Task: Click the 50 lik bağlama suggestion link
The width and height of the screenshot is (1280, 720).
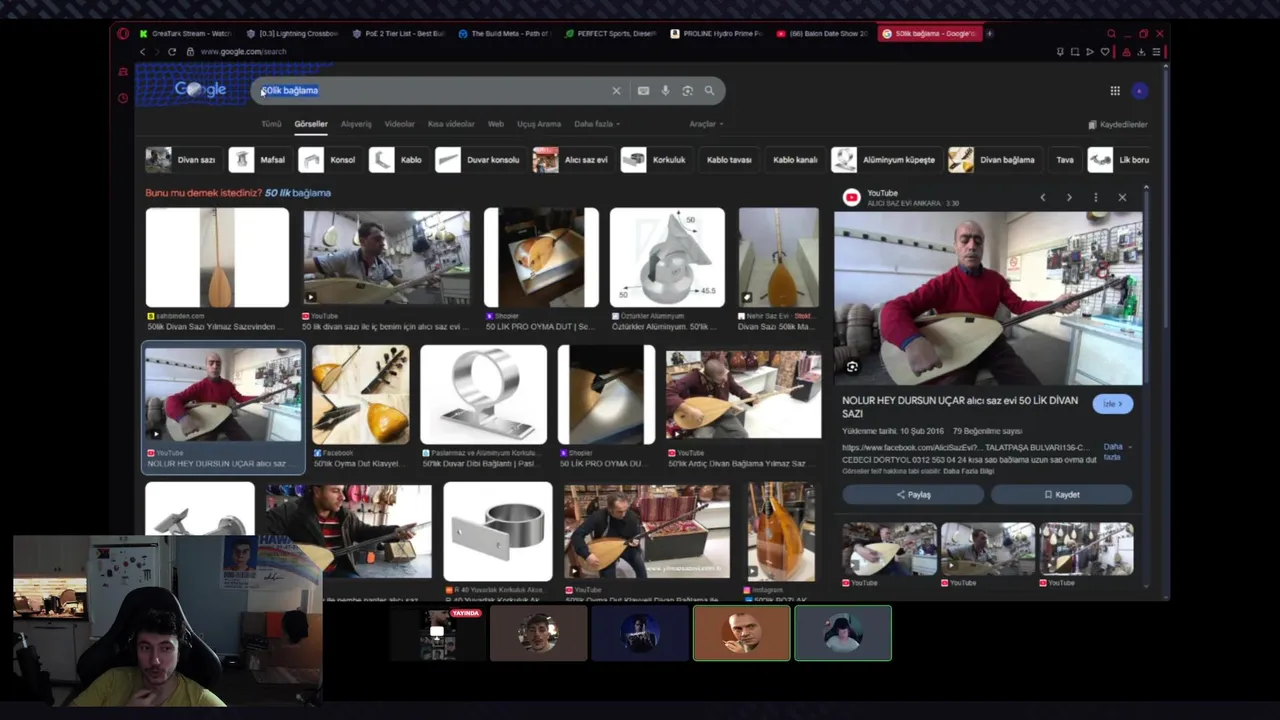Action: [297, 193]
